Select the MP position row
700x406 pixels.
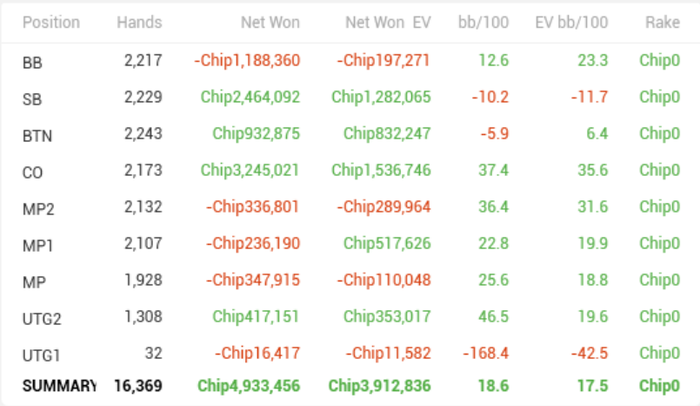[32, 282]
